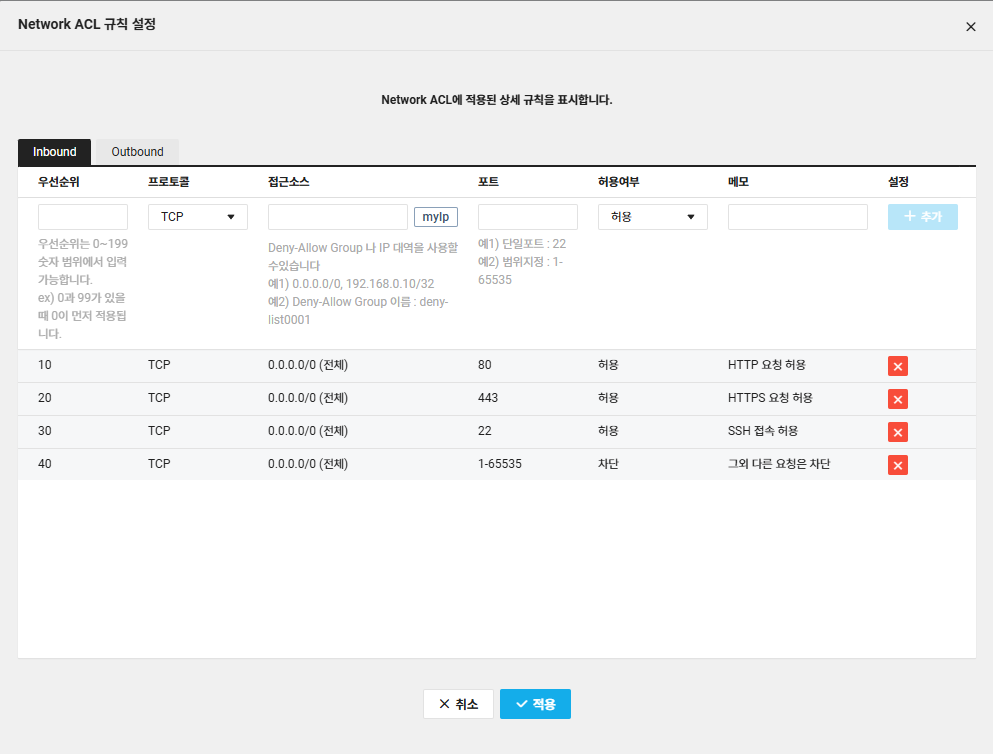Click the port value 1-65535
This screenshot has width=993, height=754.
click(500, 463)
